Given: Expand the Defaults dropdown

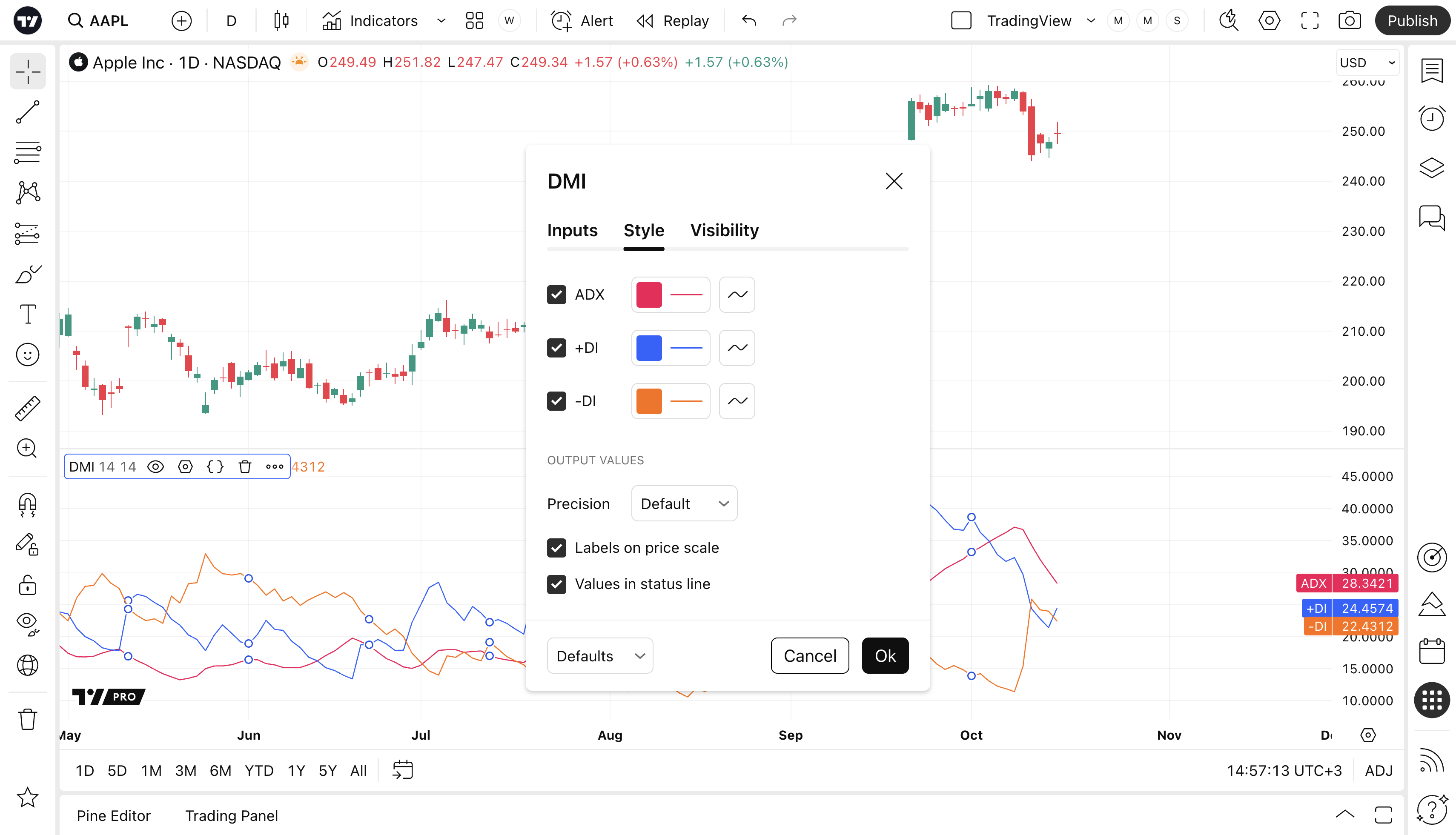Looking at the screenshot, I should (599, 655).
